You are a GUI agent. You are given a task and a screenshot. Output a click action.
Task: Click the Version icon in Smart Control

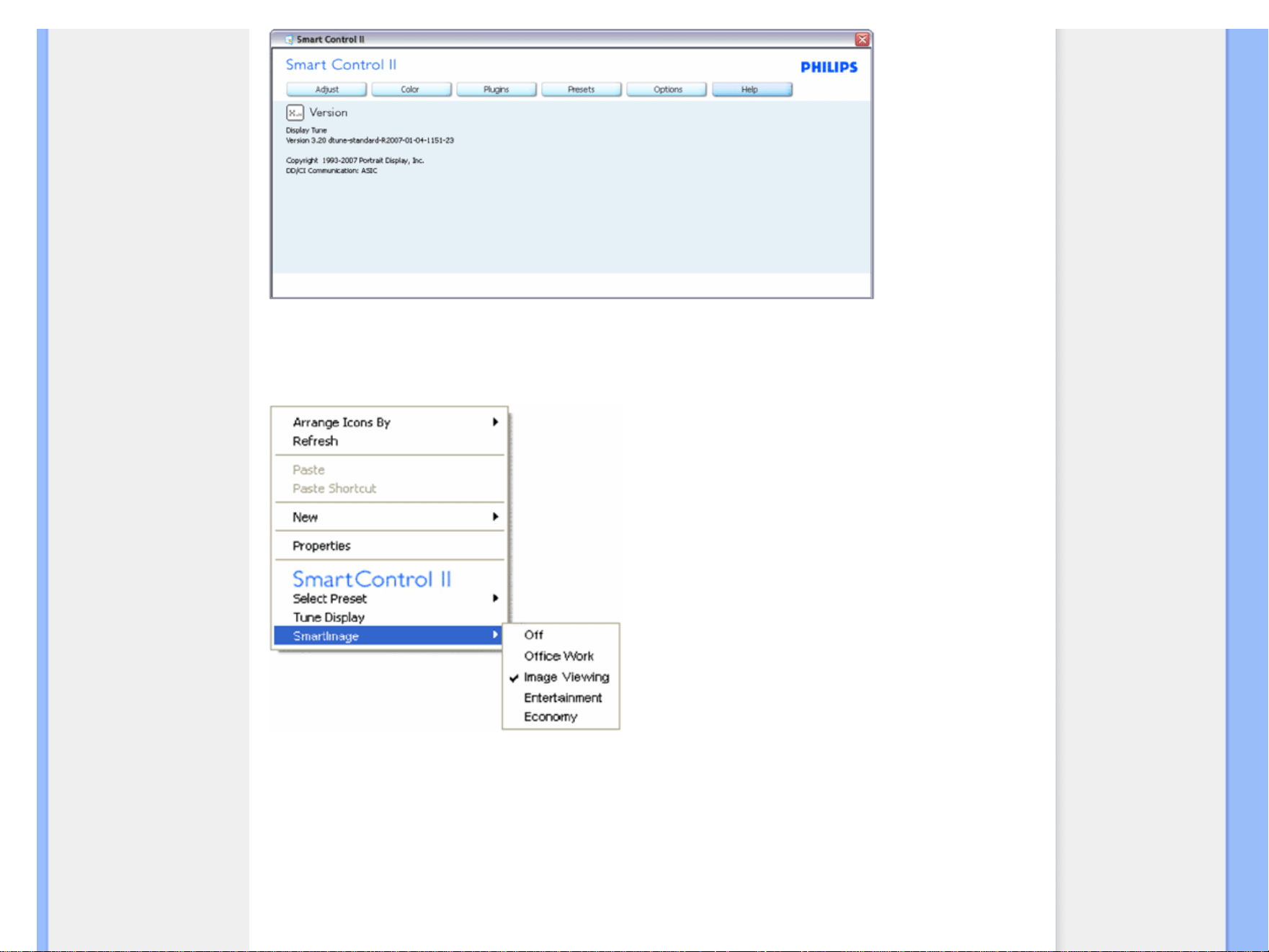click(x=295, y=112)
